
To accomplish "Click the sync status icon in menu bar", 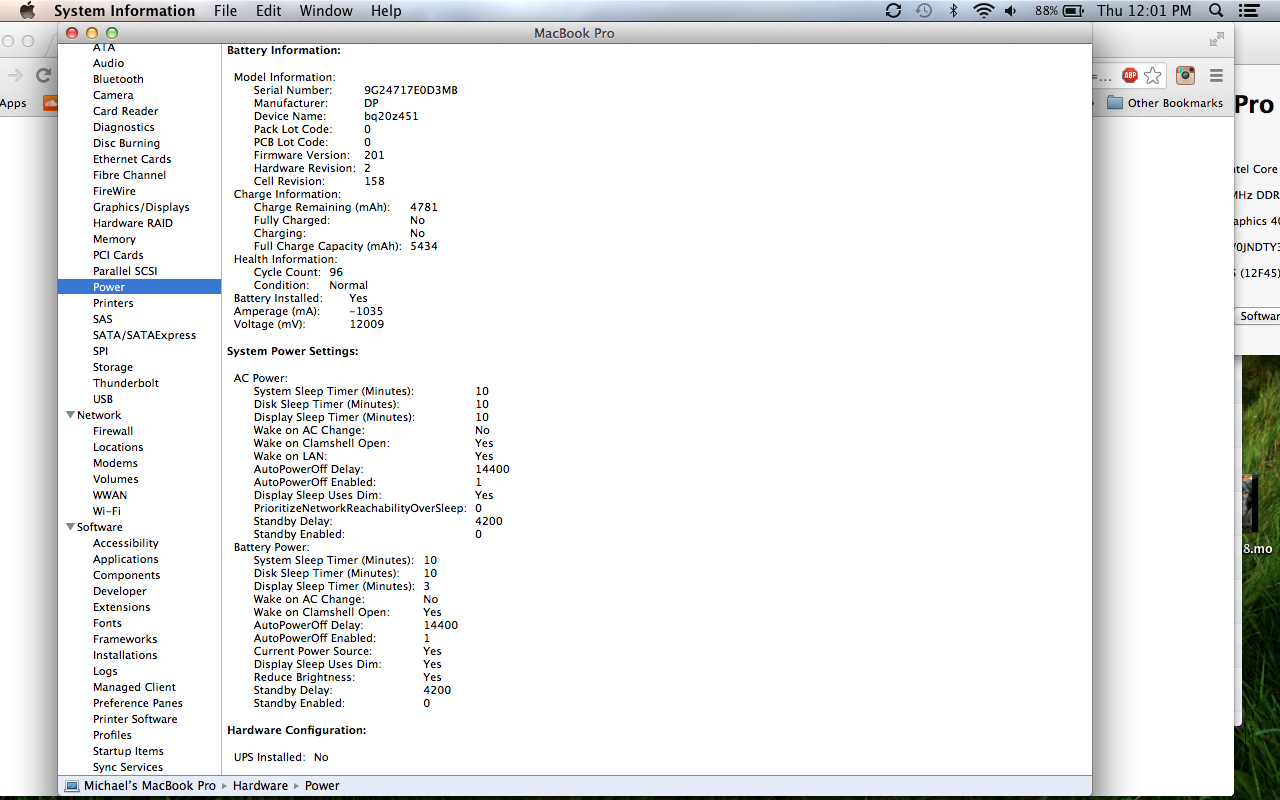I will (x=893, y=11).
